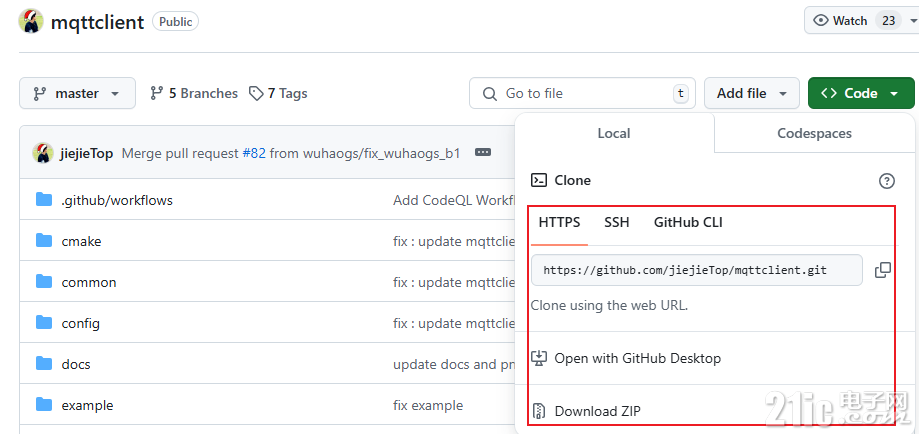
Task: Switch to the Local tab
Action: pyautogui.click(x=614, y=133)
